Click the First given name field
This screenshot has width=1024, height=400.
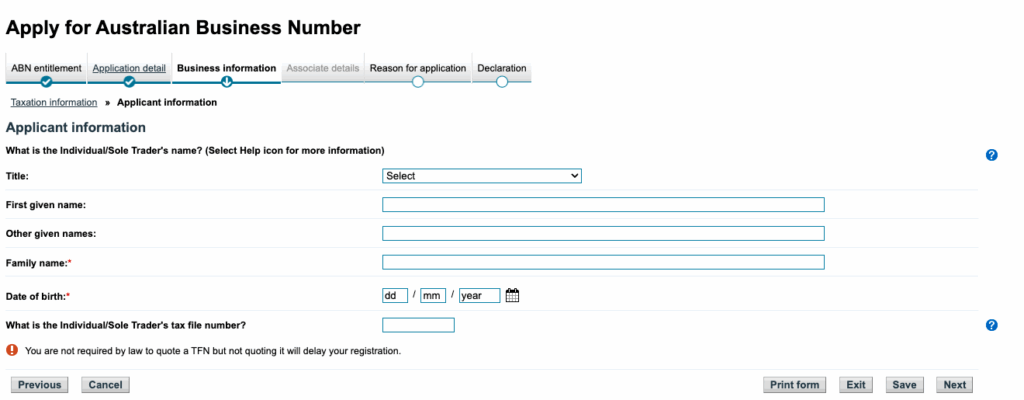pos(603,205)
